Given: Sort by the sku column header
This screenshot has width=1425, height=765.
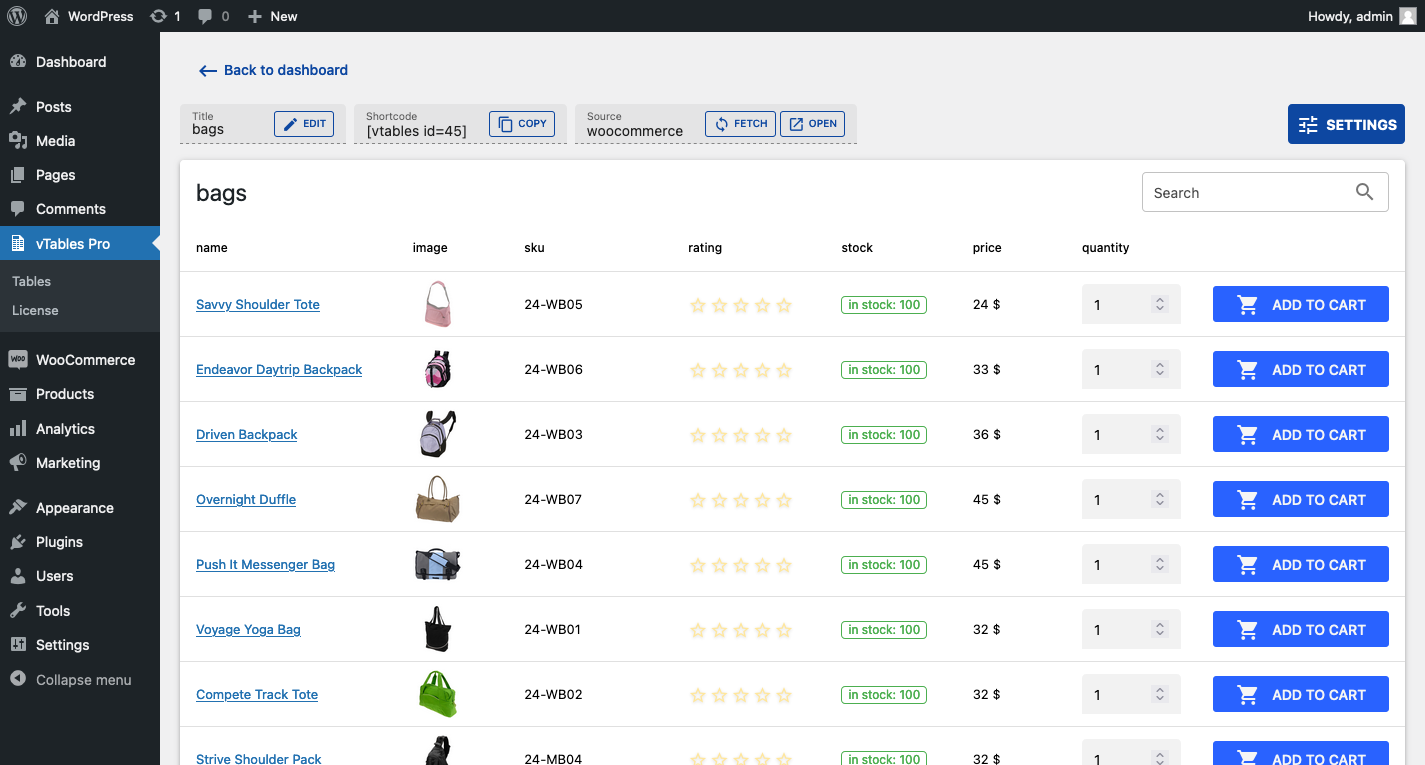Looking at the screenshot, I should pyautogui.click(x=534, y=248).
